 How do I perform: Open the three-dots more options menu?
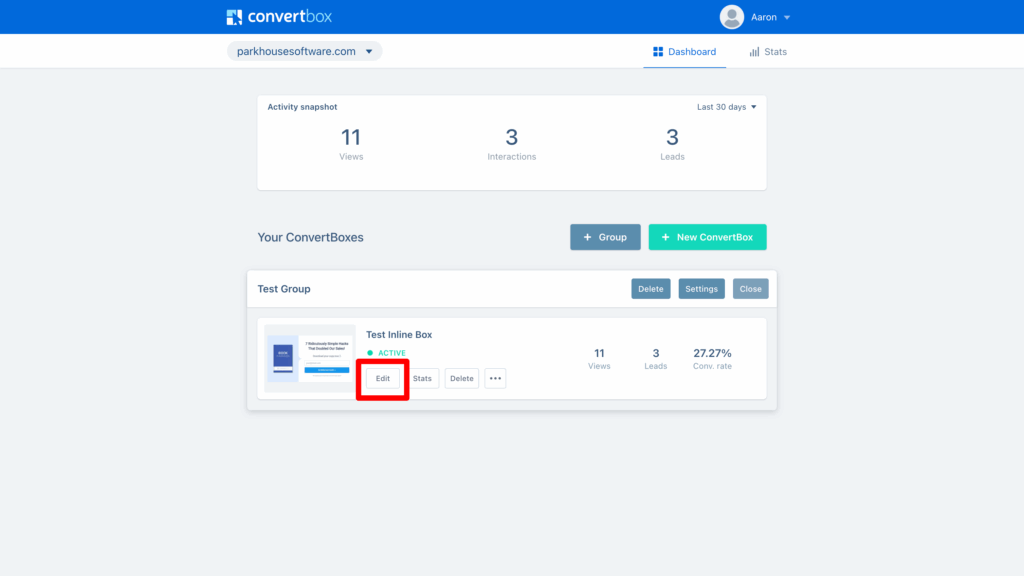coord(495,379)
